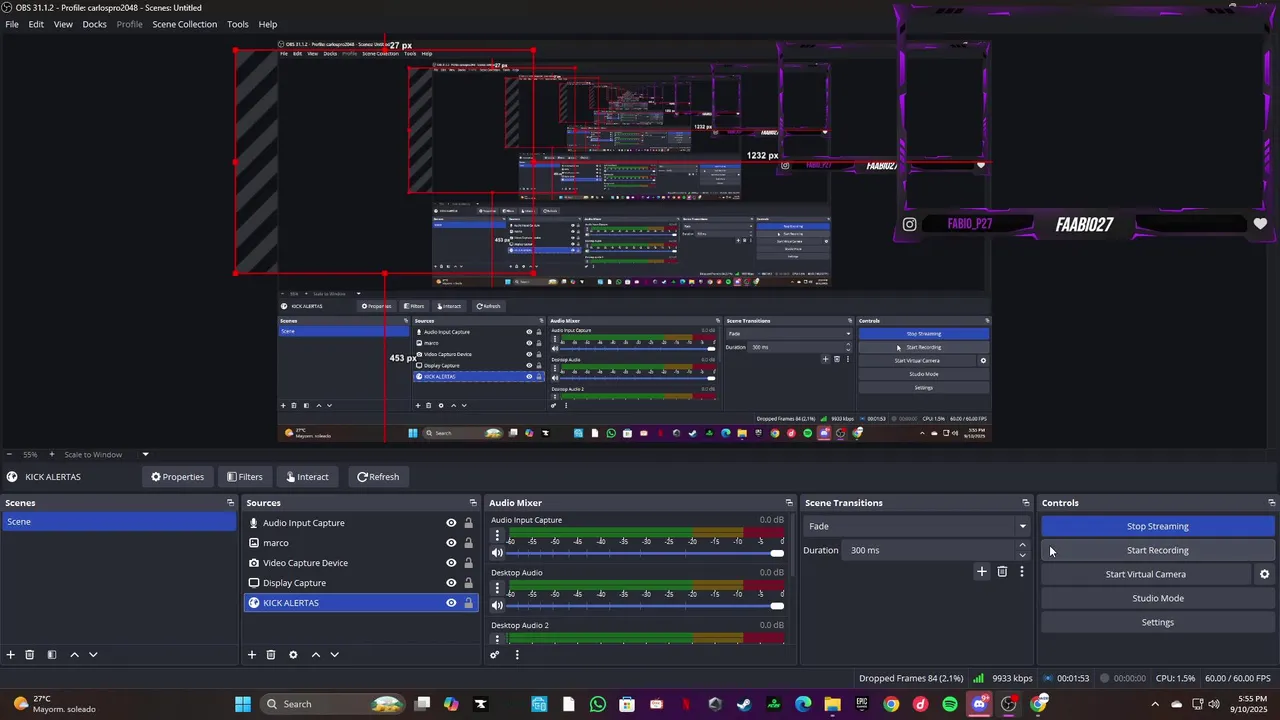Open the View menu
This screenshot has width=1280, height=720.
(x=63, y=24)
